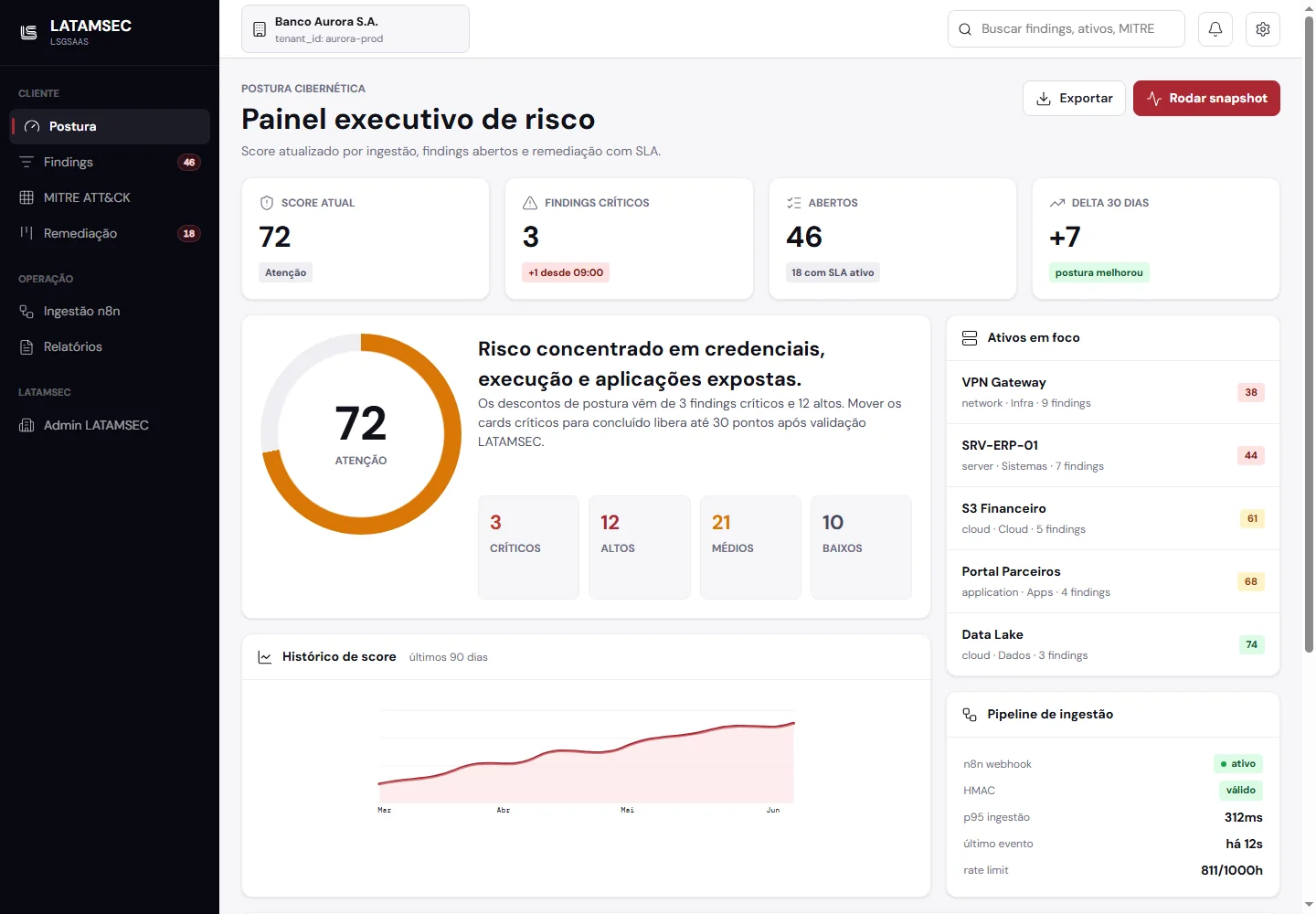The width and height of the screenshot is (1316, 914).
Task: Click the Banco Aurora tenant building icon
Action: click(x=260, y=29)
